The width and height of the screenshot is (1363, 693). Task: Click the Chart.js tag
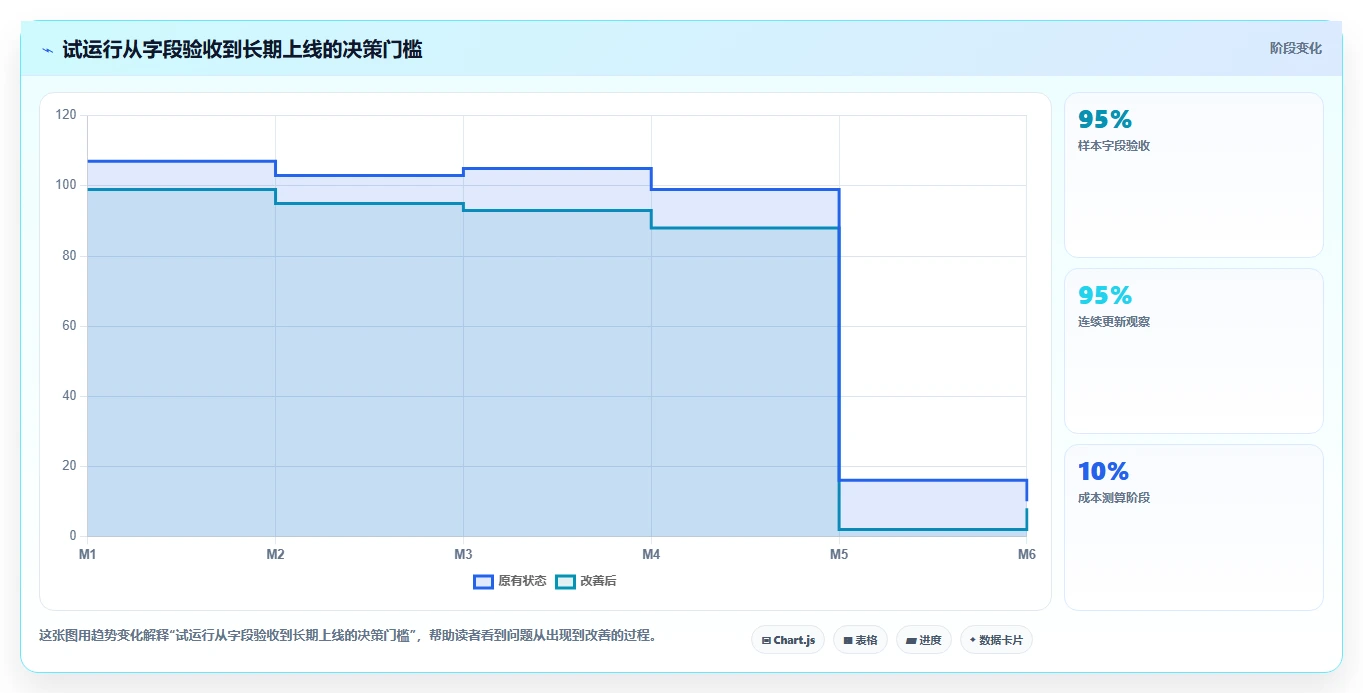pyautogui.click(x=788, y=640)
